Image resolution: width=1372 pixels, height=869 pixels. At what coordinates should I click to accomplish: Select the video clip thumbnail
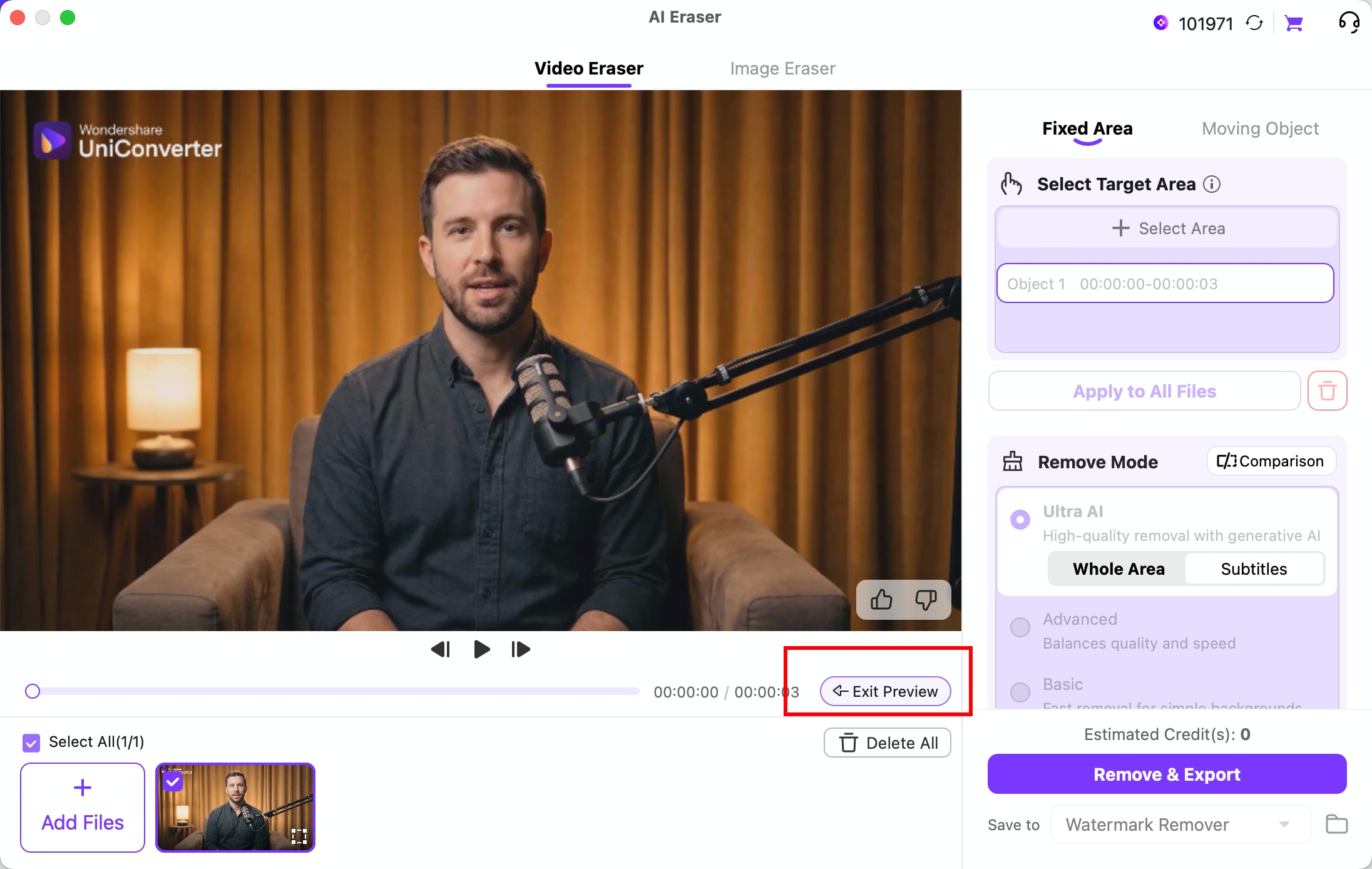click(235, 807)
